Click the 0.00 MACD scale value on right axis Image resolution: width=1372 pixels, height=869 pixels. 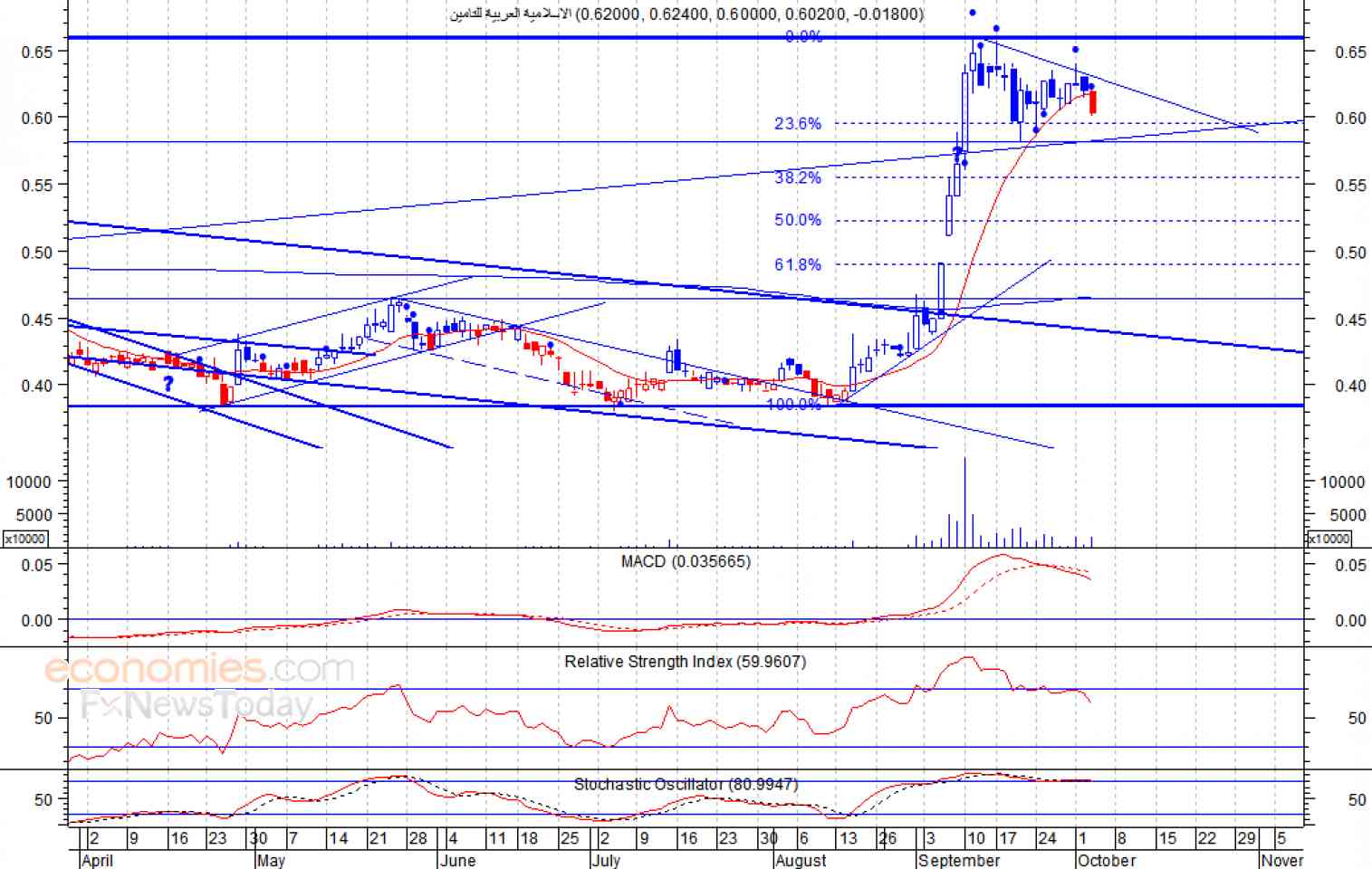point(1350,620)
